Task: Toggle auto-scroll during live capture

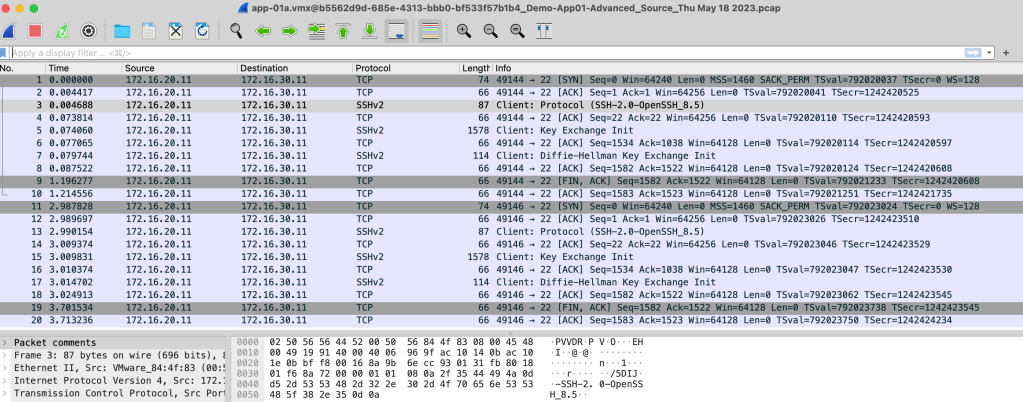Action: click(396, 31)
